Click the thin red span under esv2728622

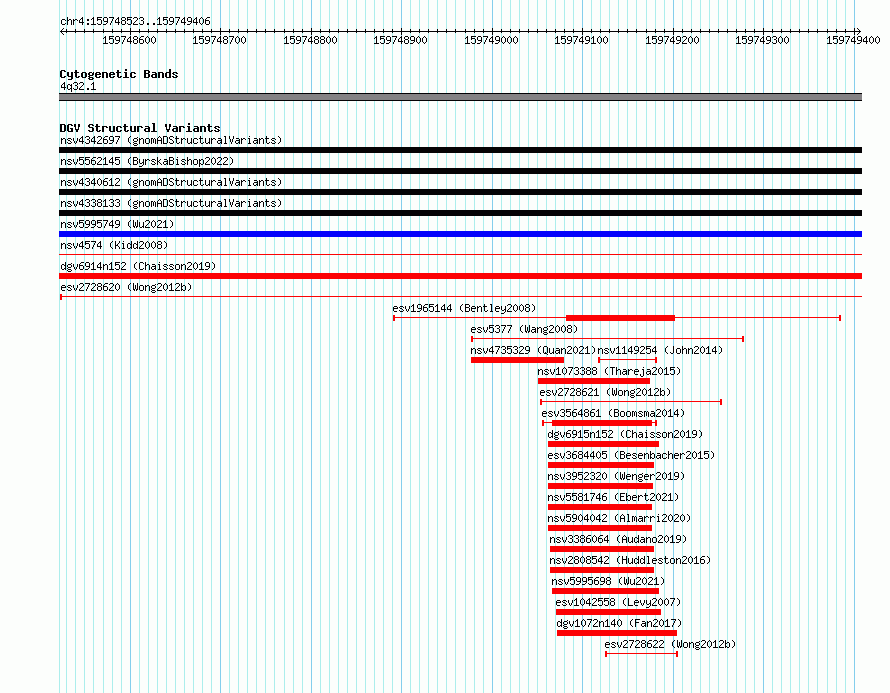pos(641,654)
